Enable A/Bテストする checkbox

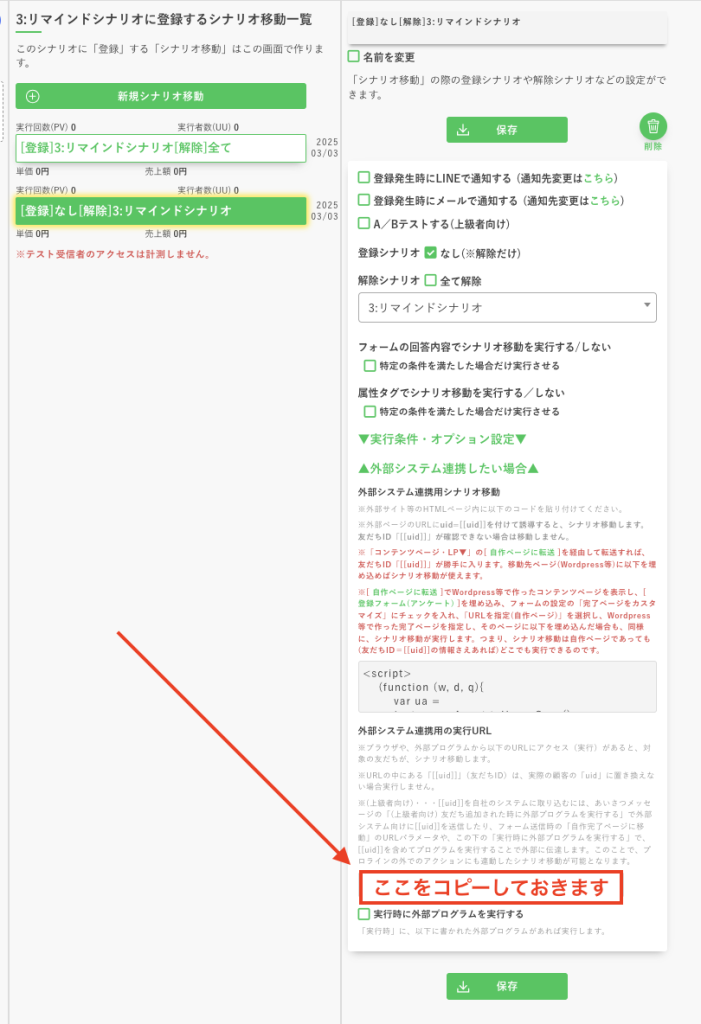(x=364, y=223)
